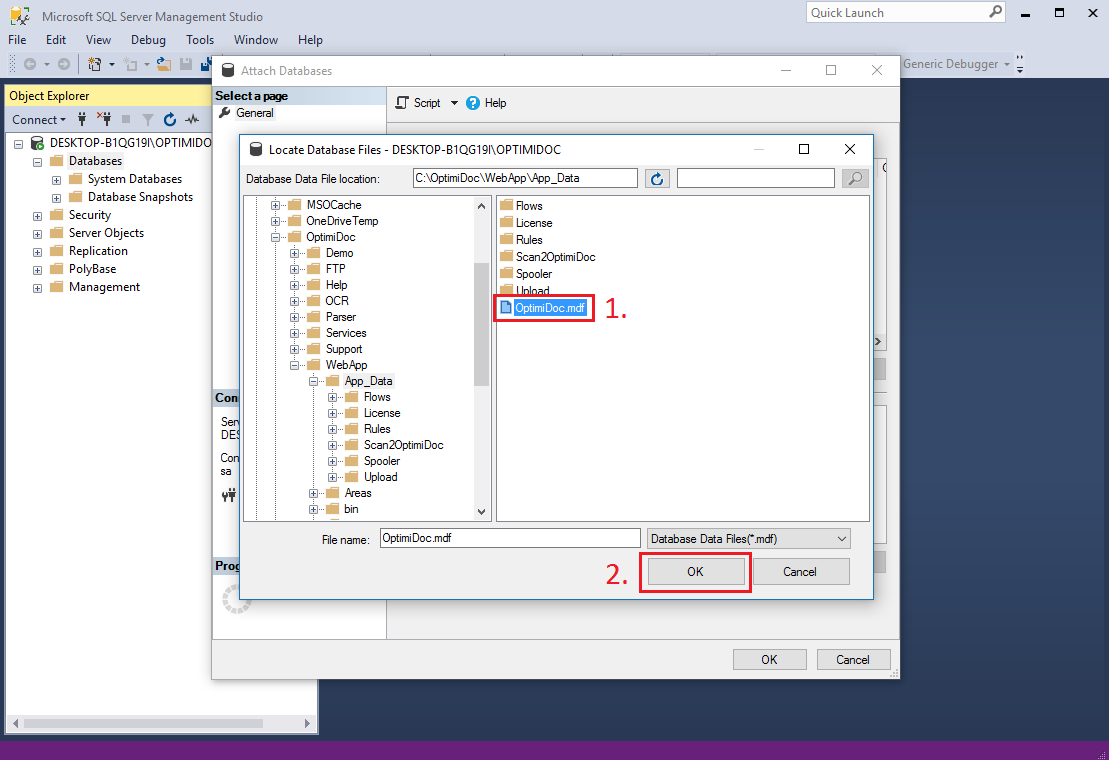Open Activity Monitor icon in Object Explorer

coord(192,120)
